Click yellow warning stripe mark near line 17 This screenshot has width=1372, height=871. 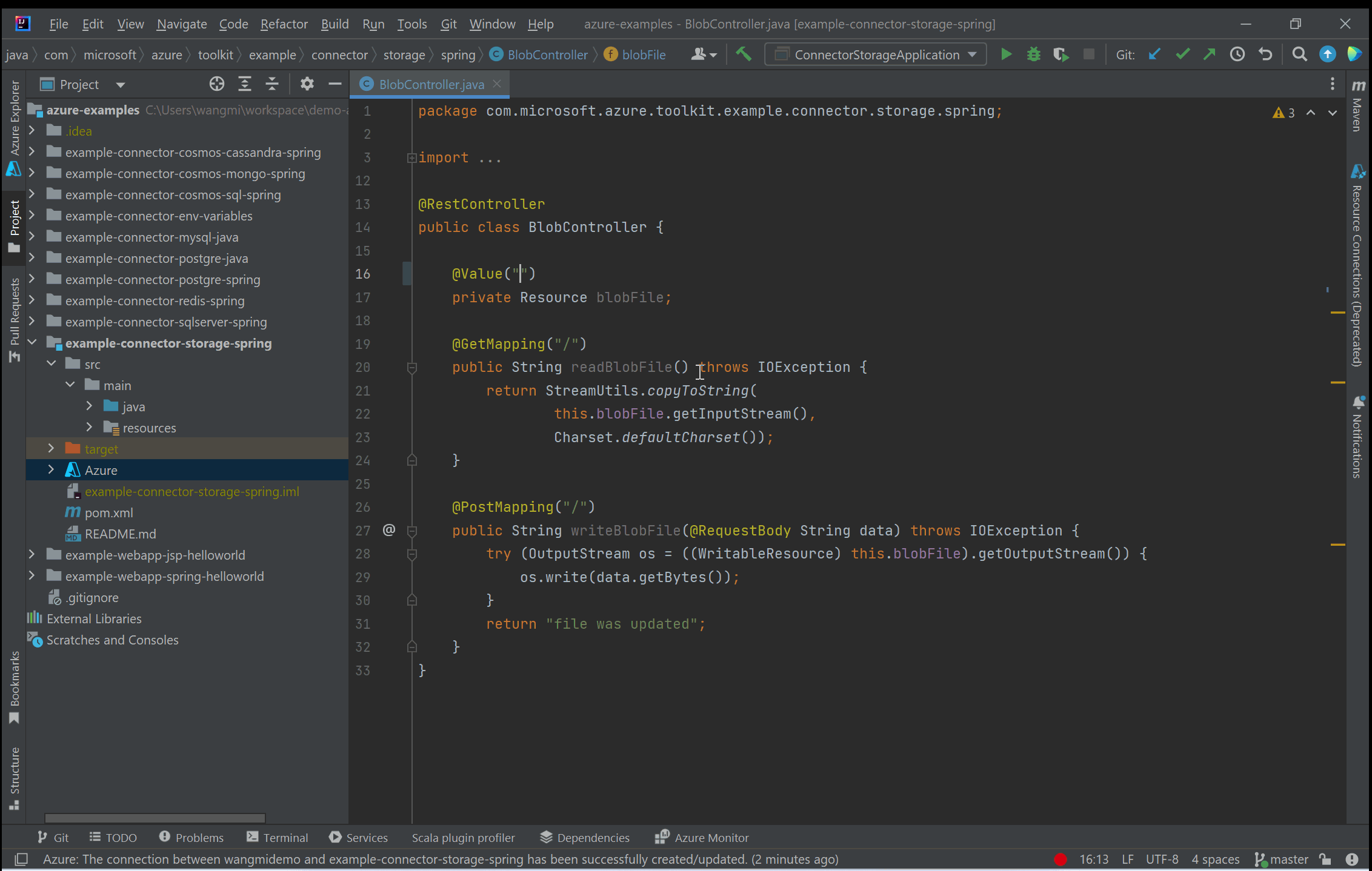[1338, 313]
